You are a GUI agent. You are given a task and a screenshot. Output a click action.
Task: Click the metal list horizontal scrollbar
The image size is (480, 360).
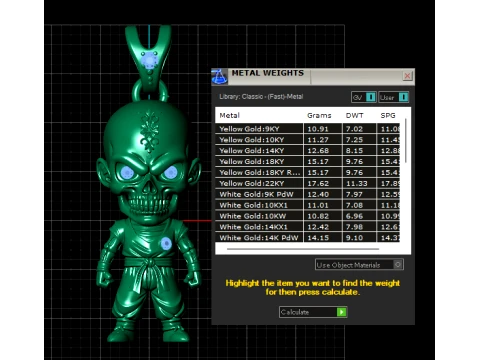coord(303,249)
